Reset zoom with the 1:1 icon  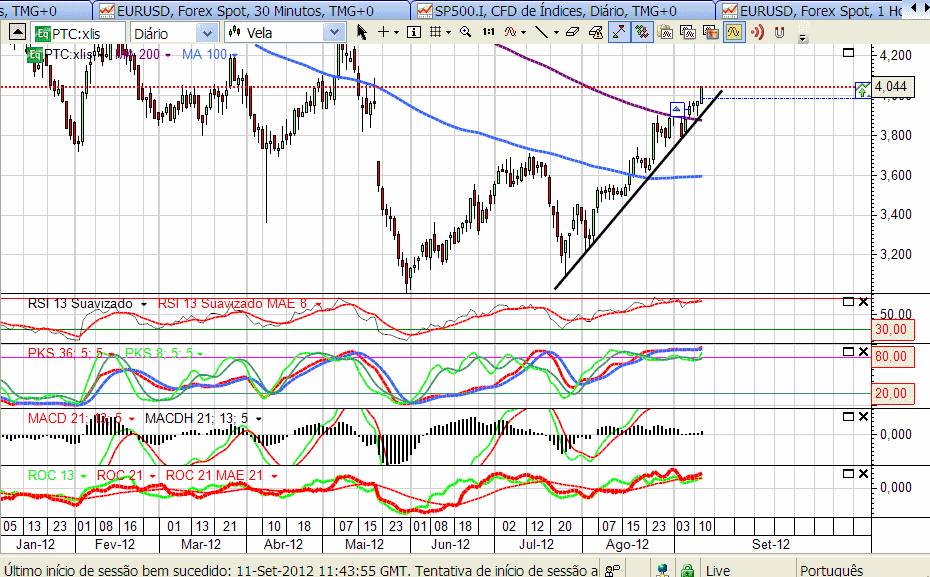click(488, 32)
